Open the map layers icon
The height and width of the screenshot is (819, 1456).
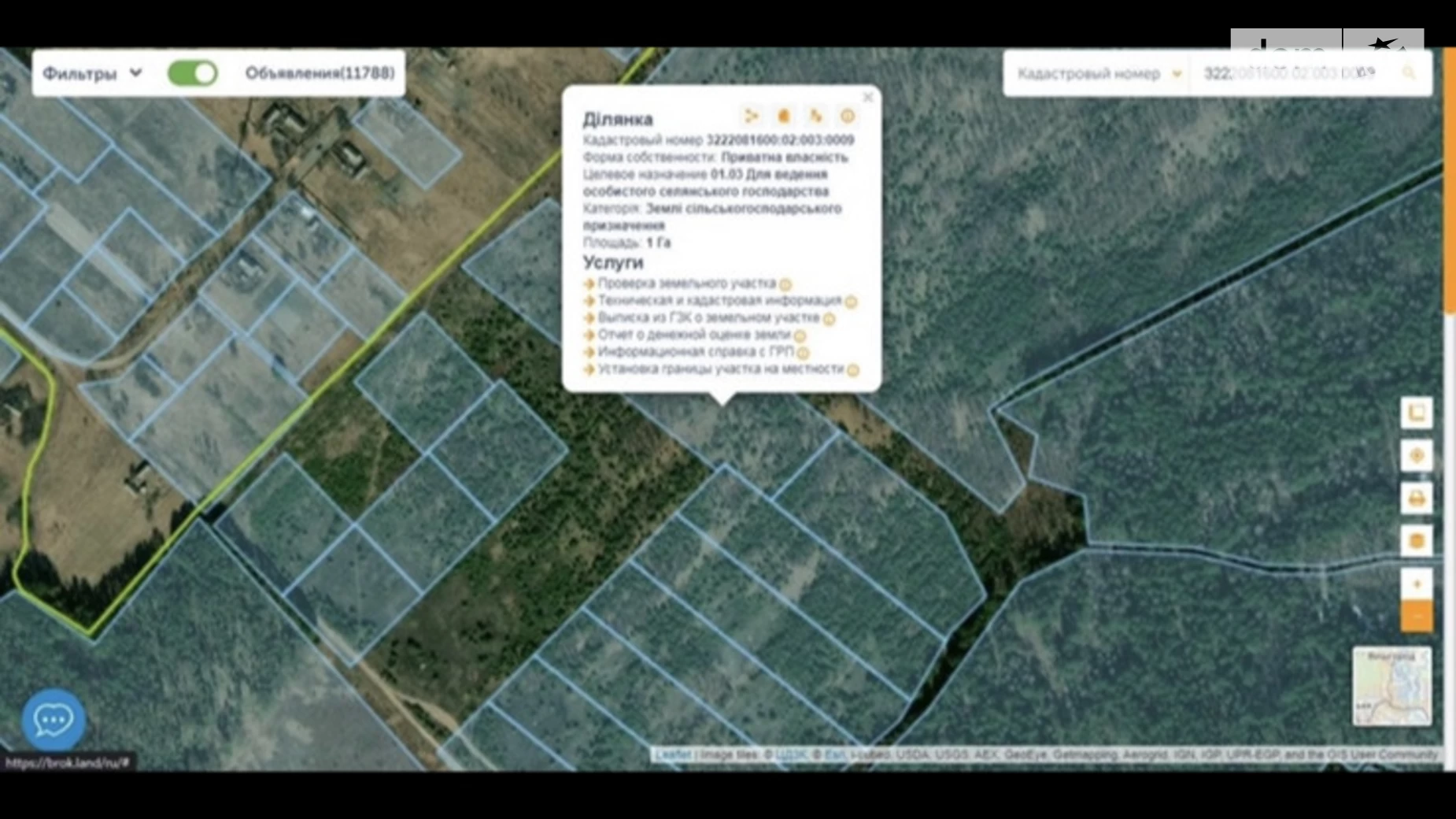[1417, 541]
